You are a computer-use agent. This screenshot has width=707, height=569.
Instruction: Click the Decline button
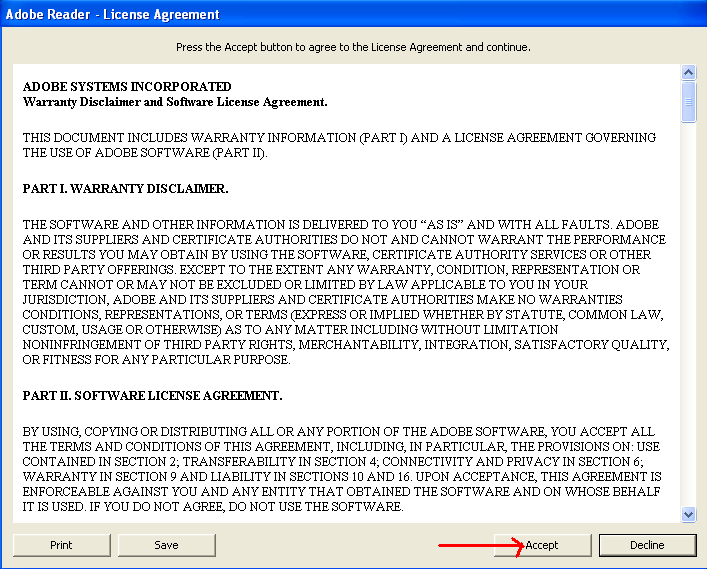tap(647, 545)
